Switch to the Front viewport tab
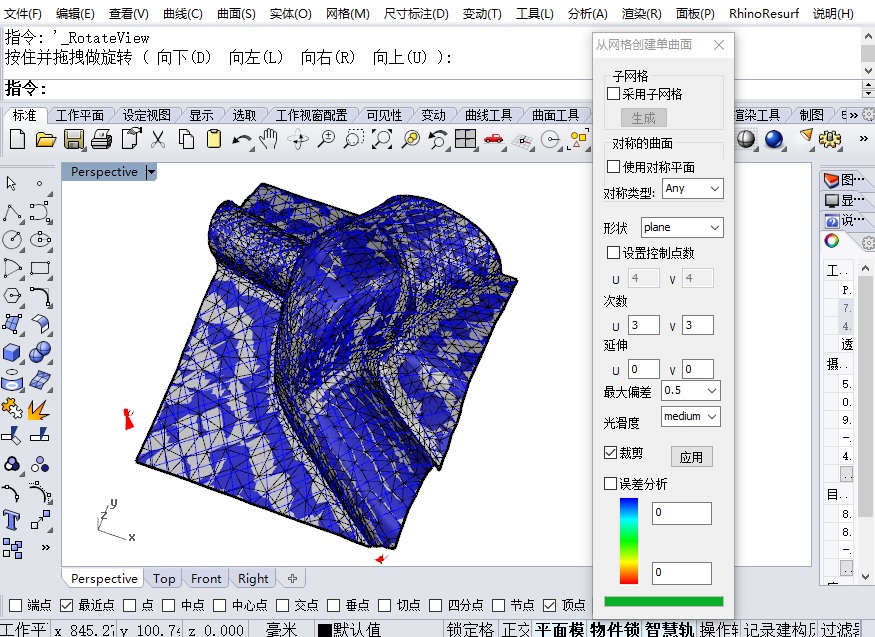This screenshot has height=637, width=875. pyautogui.click(x=206, y=578)
